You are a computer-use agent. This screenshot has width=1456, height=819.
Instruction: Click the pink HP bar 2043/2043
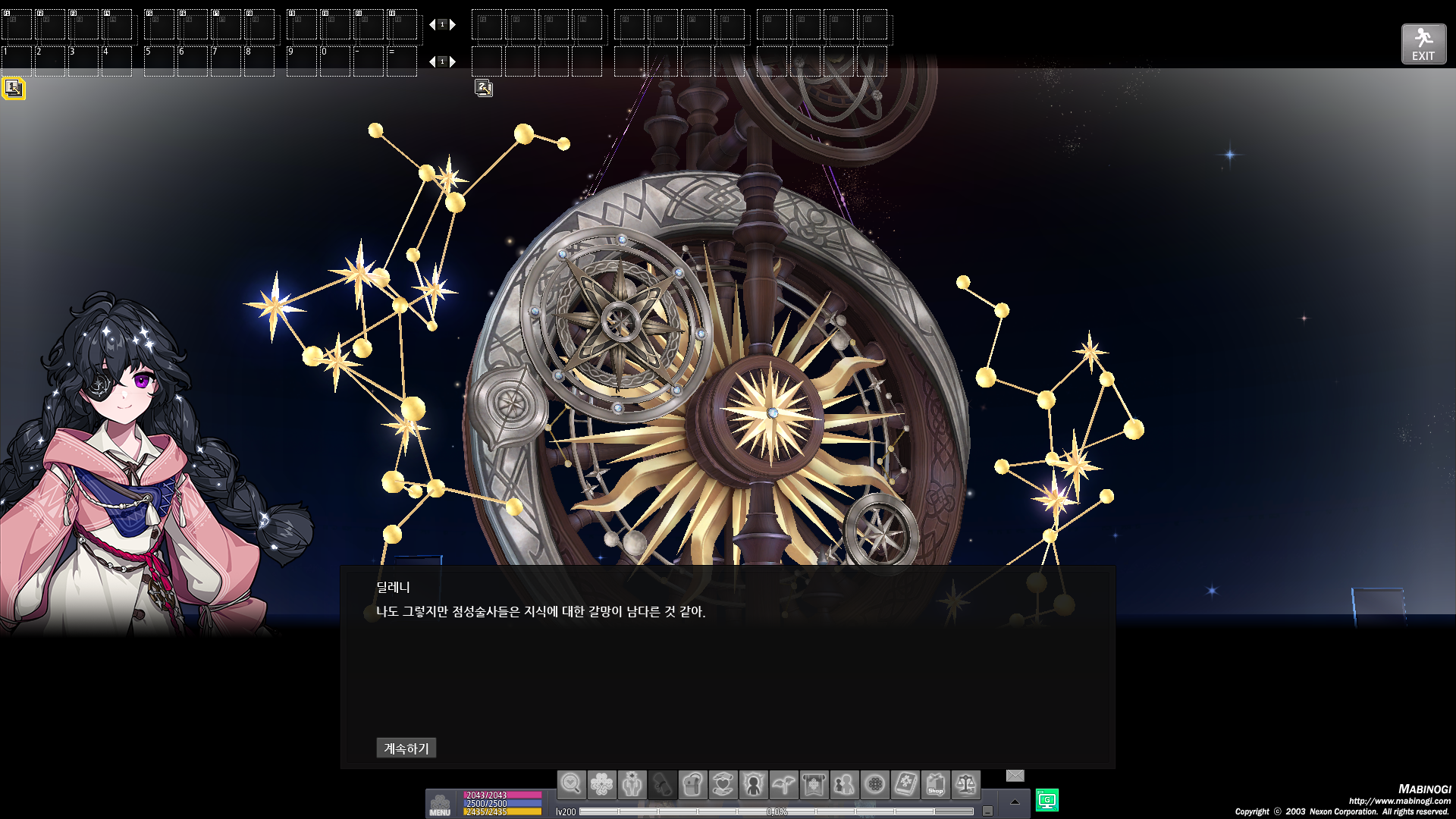point(502,795)
